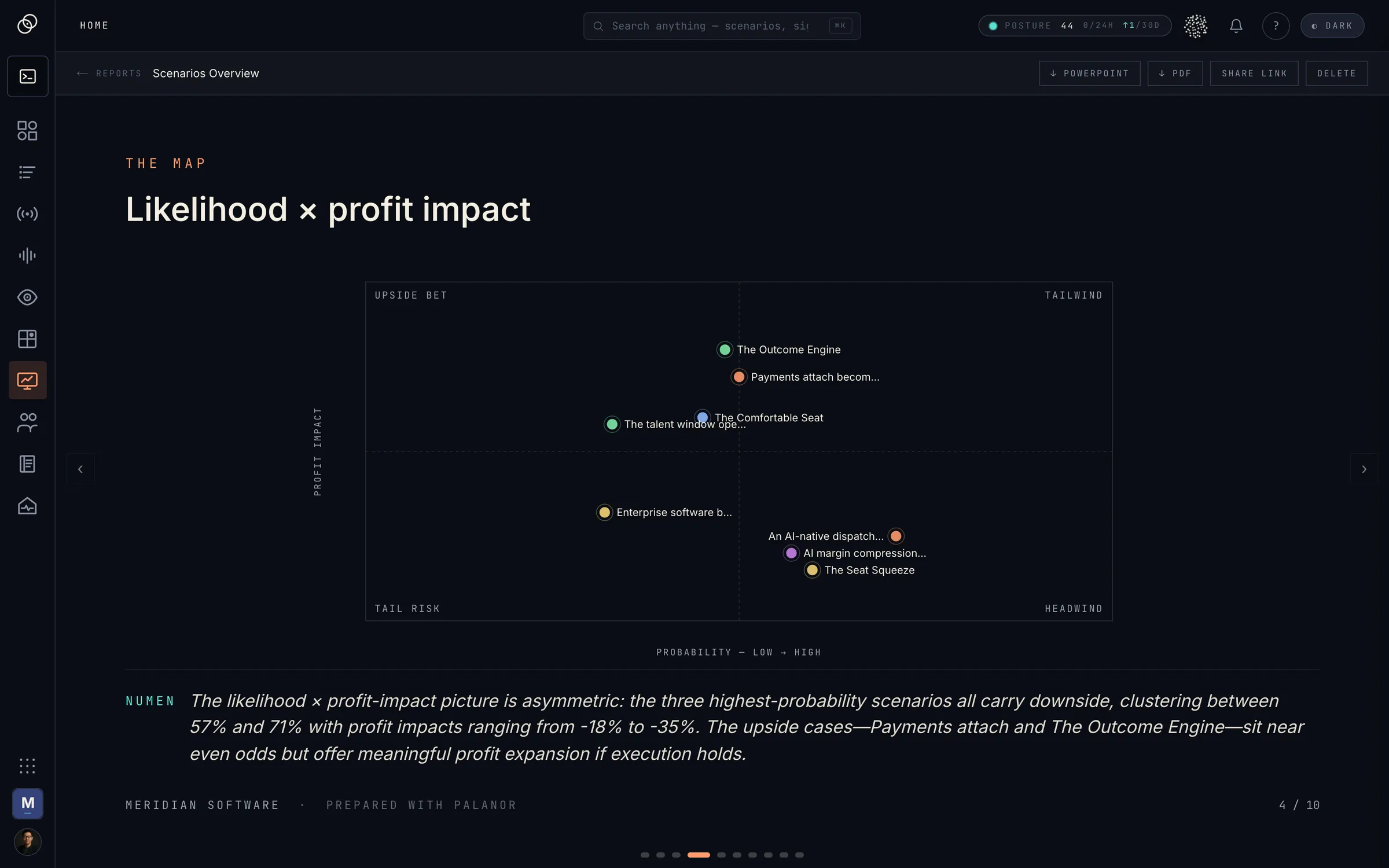Go to previous slide with left chevron
The height and width of the screenshot is (868, 1389).
(80, 469)
